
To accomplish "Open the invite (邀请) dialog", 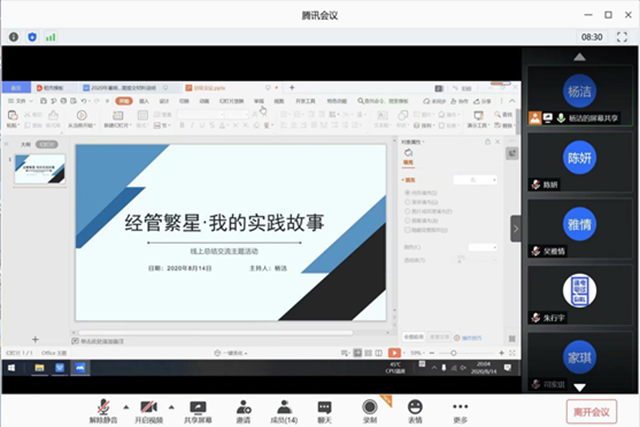I will pos(243,410).
